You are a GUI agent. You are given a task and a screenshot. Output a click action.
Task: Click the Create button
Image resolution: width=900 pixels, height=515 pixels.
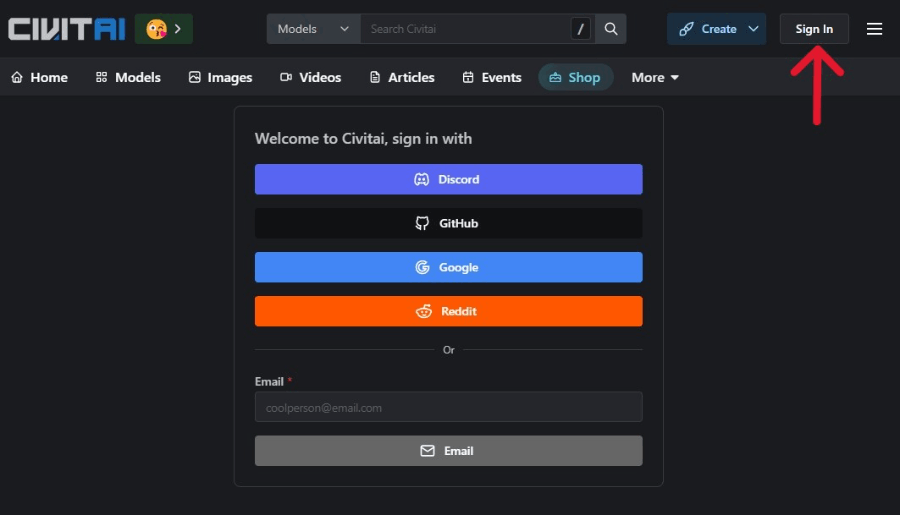tap(708, 29)
